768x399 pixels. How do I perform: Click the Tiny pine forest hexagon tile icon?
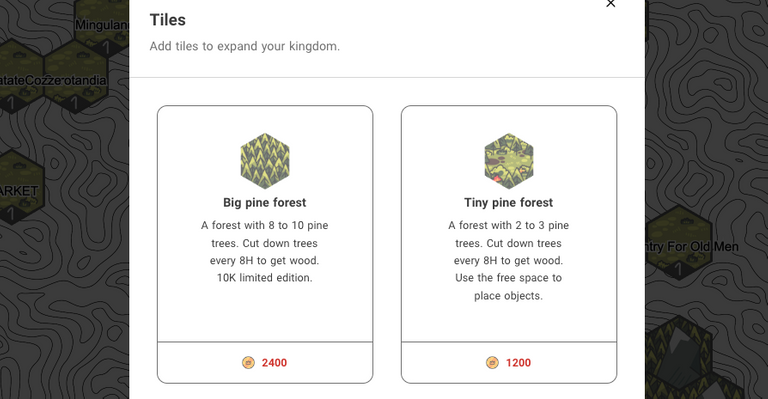click(509, 161)
